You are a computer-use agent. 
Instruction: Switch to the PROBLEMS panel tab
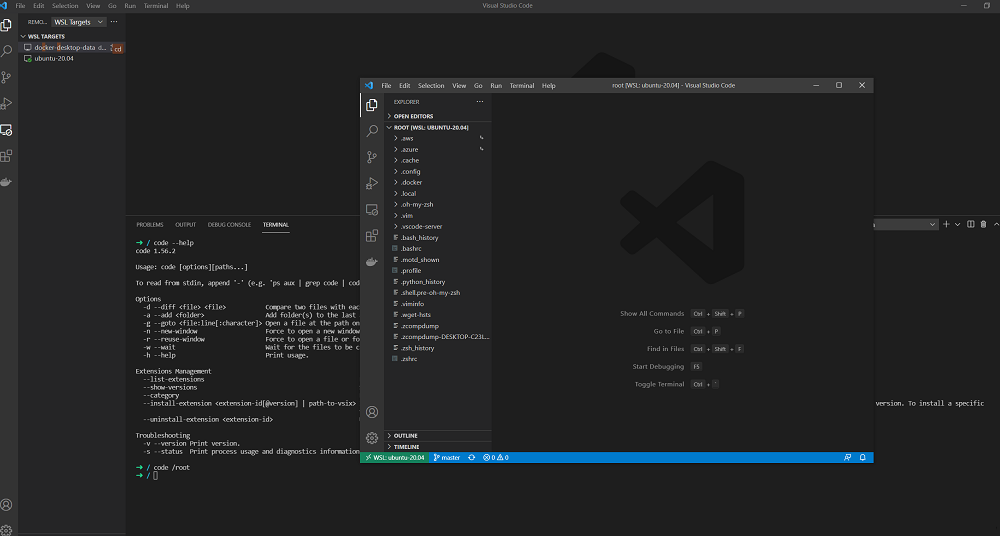pos(150,225)
